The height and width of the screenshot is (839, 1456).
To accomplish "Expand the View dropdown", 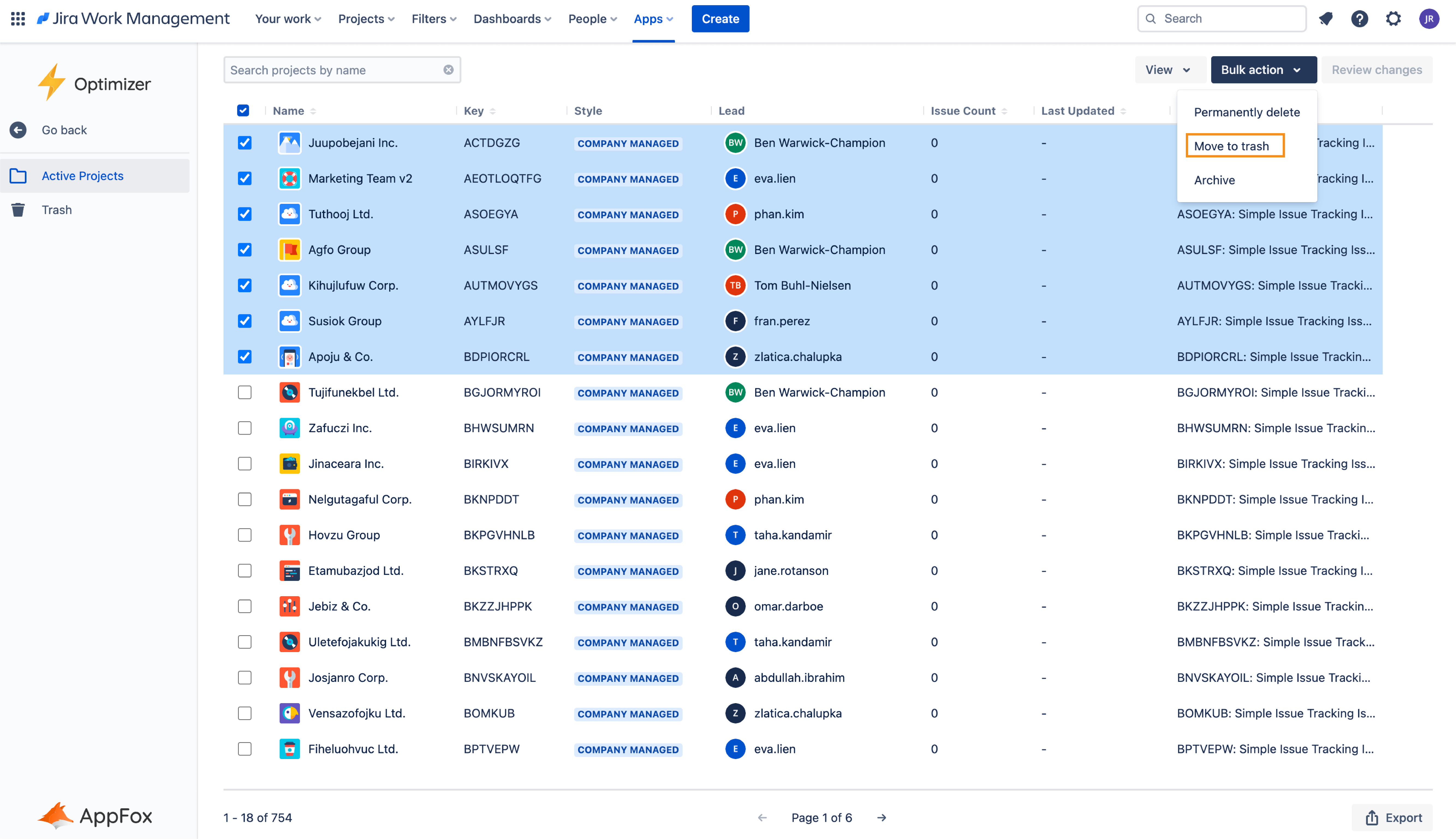I will tap(1168, 70).
